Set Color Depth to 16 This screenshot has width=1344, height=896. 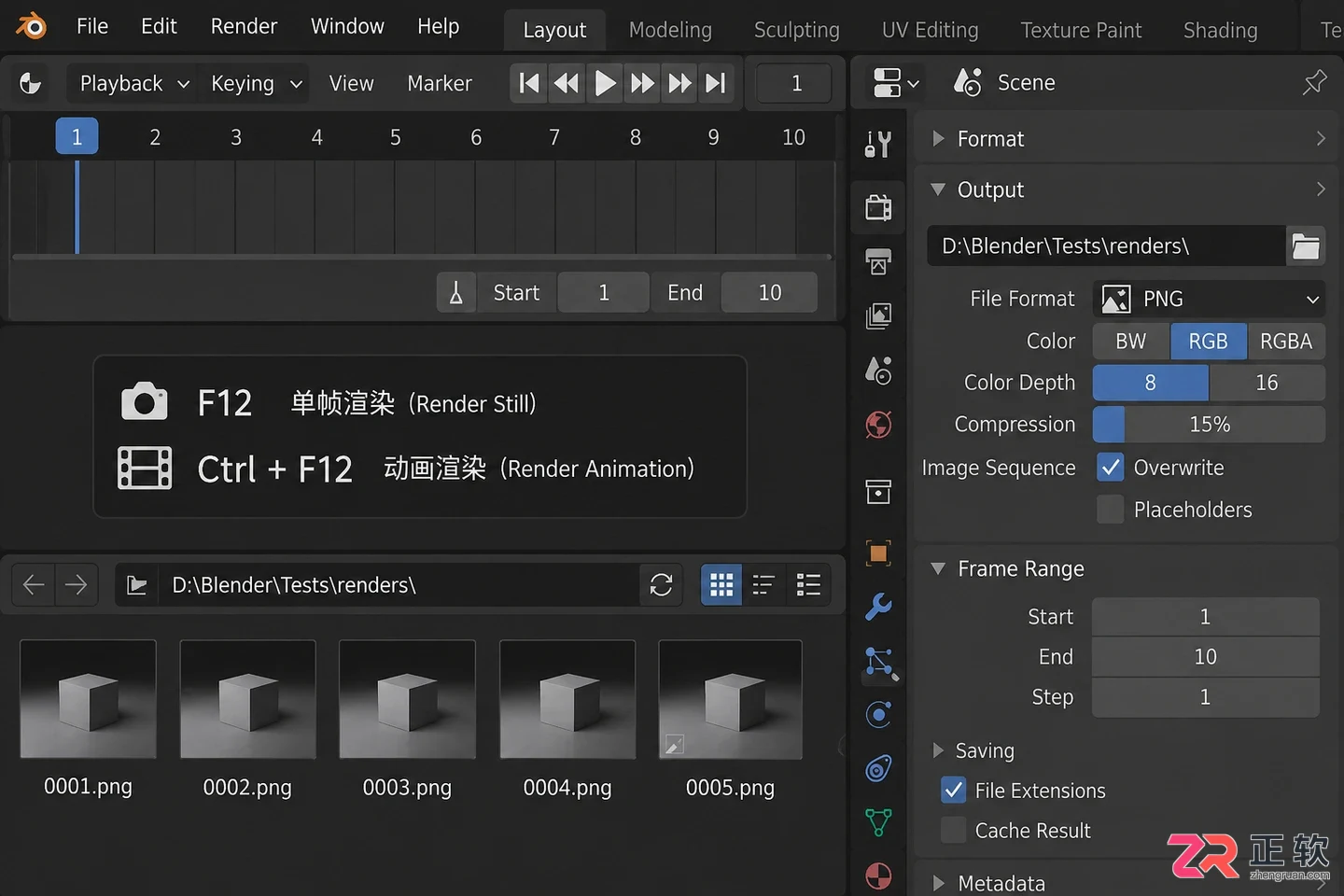point(1267,383)
